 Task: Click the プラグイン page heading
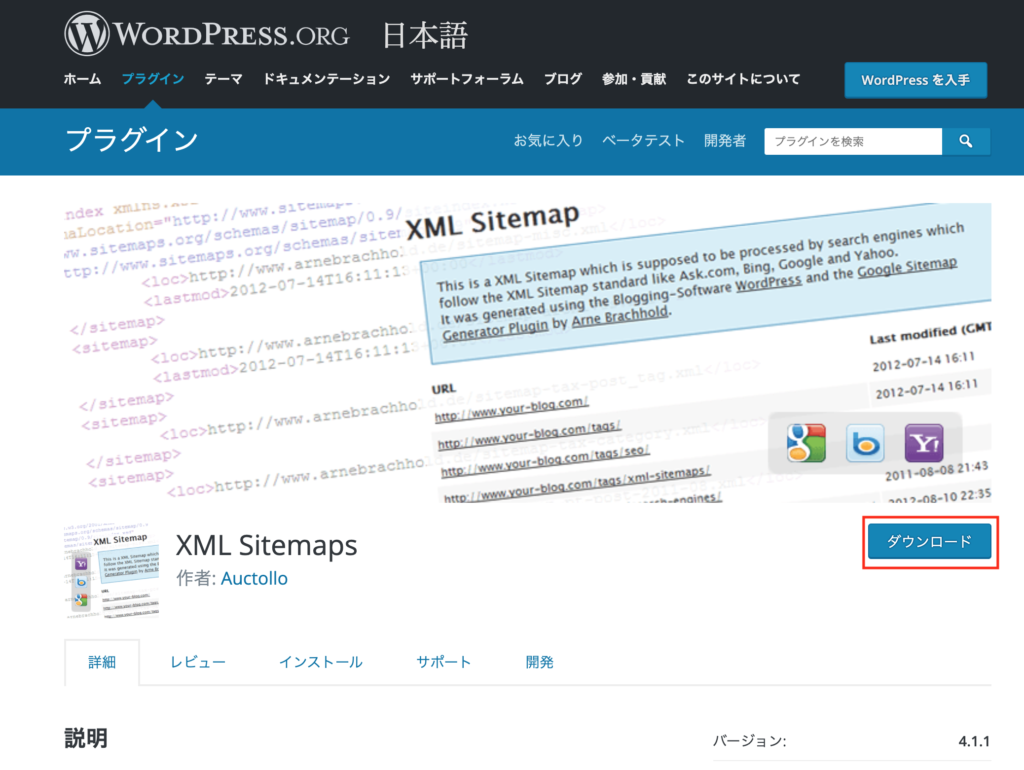(132, 140)
